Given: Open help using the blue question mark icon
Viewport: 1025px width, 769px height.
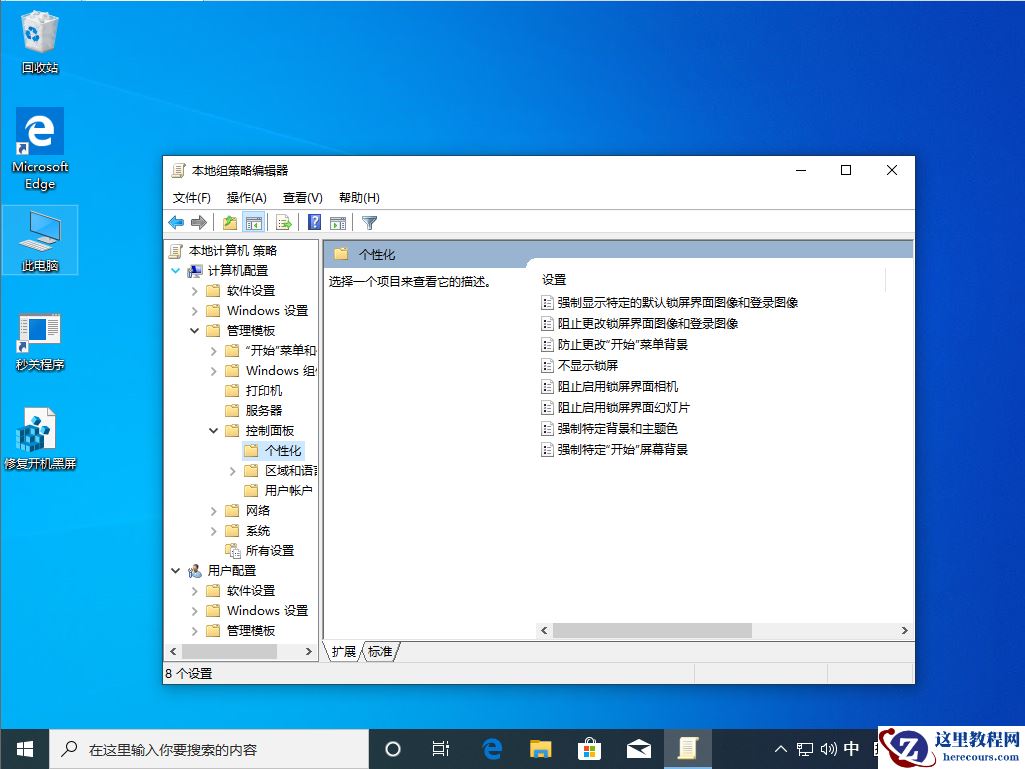Looking at the screenshot, I should [x=313, y=221].
